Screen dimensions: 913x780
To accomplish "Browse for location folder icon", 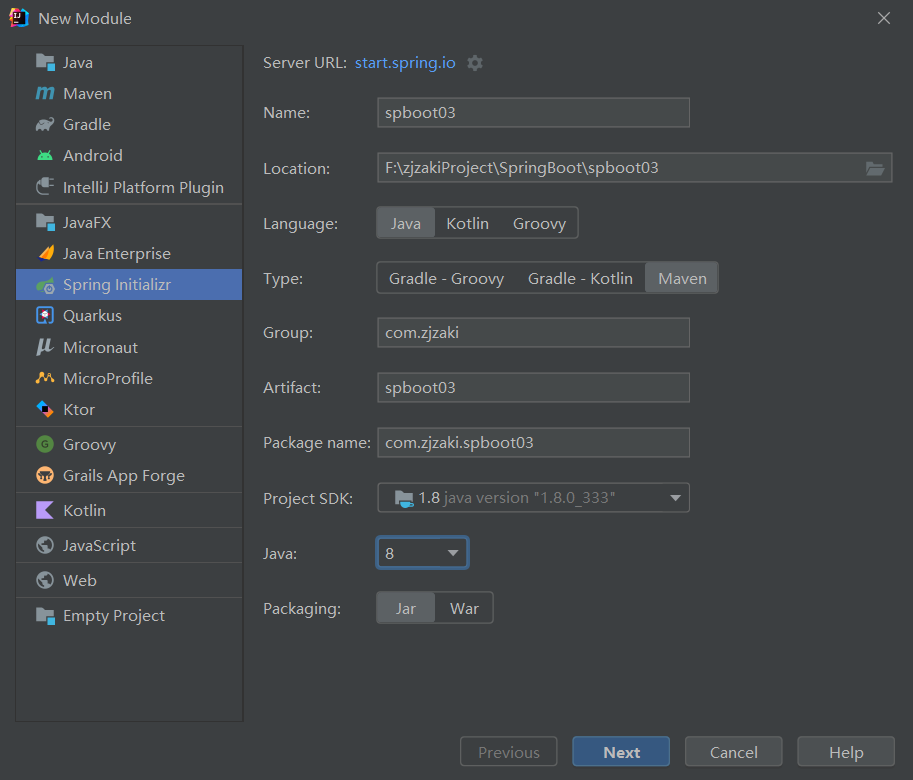I will tap(875, 168).
